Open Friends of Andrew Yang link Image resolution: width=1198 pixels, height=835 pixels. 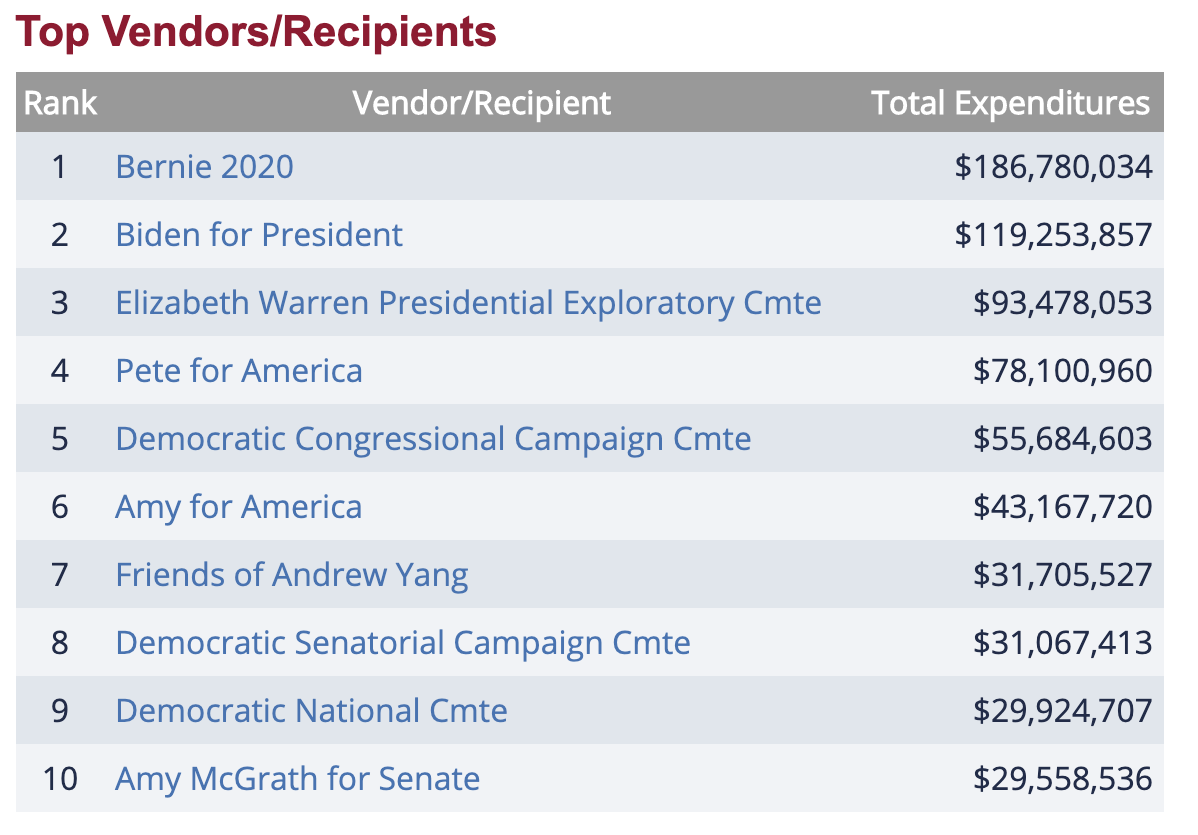click(x=291, y=575)
